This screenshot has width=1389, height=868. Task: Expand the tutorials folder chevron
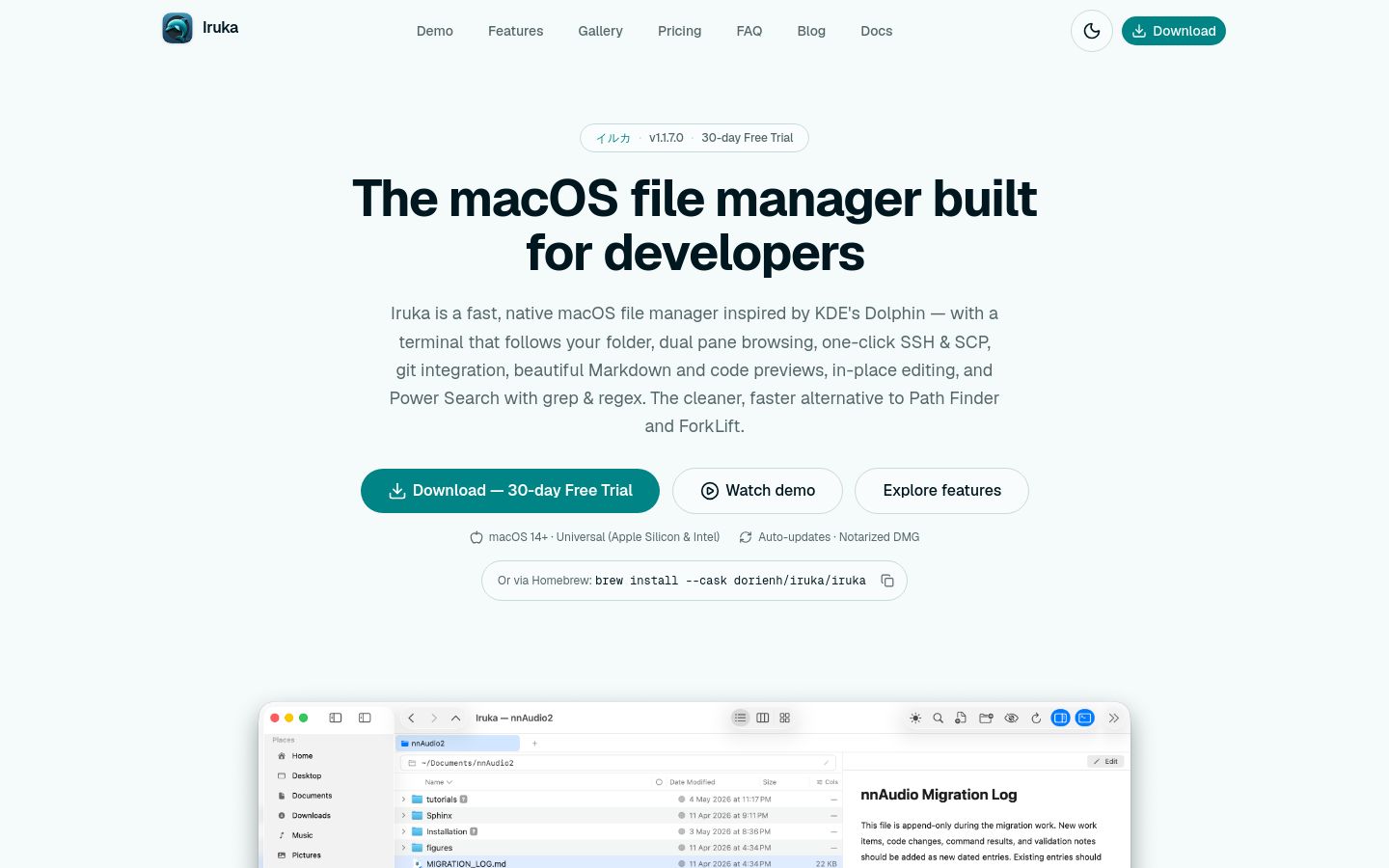(403, 800)
